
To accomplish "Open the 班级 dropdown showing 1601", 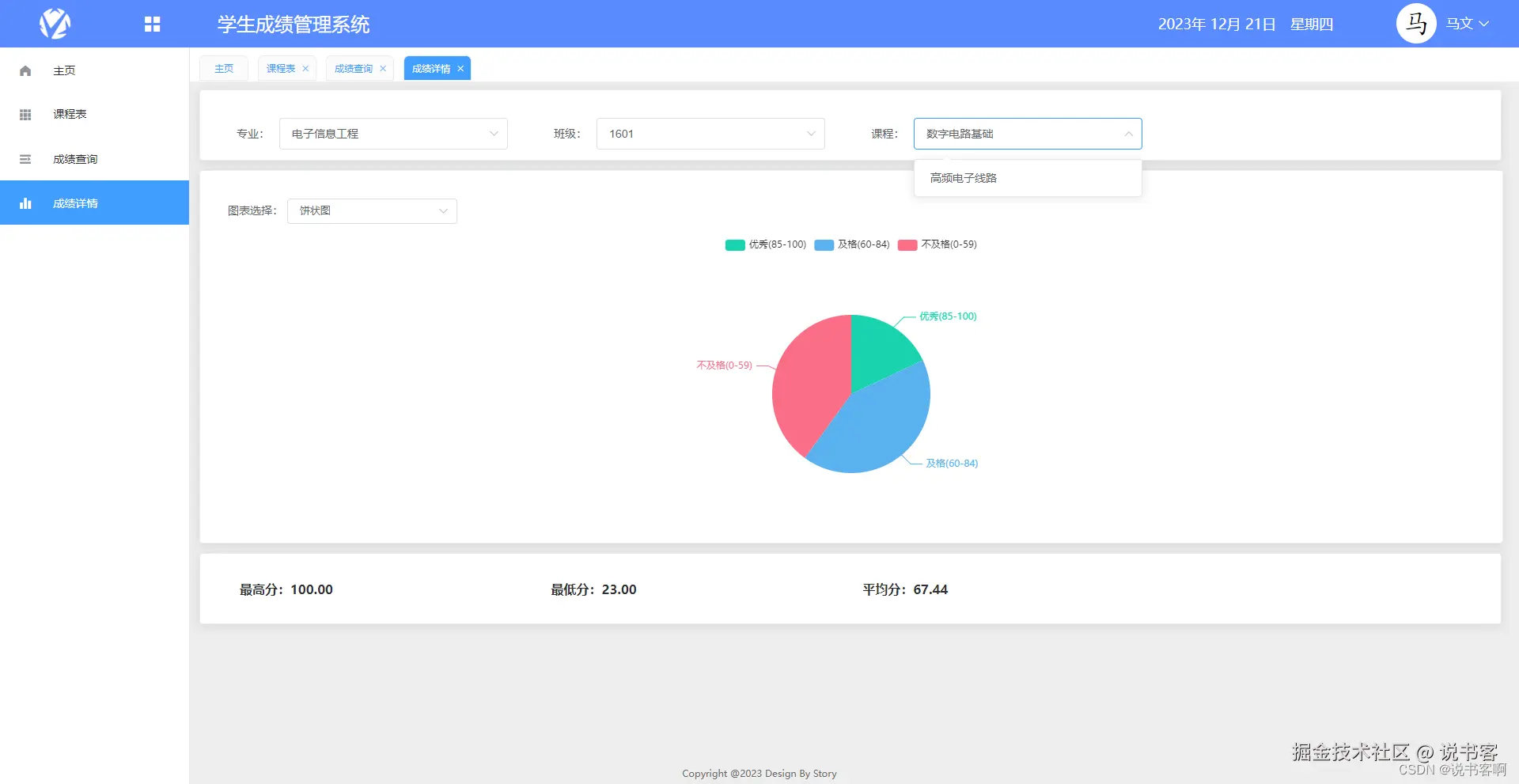I will [x=710, y=134].
